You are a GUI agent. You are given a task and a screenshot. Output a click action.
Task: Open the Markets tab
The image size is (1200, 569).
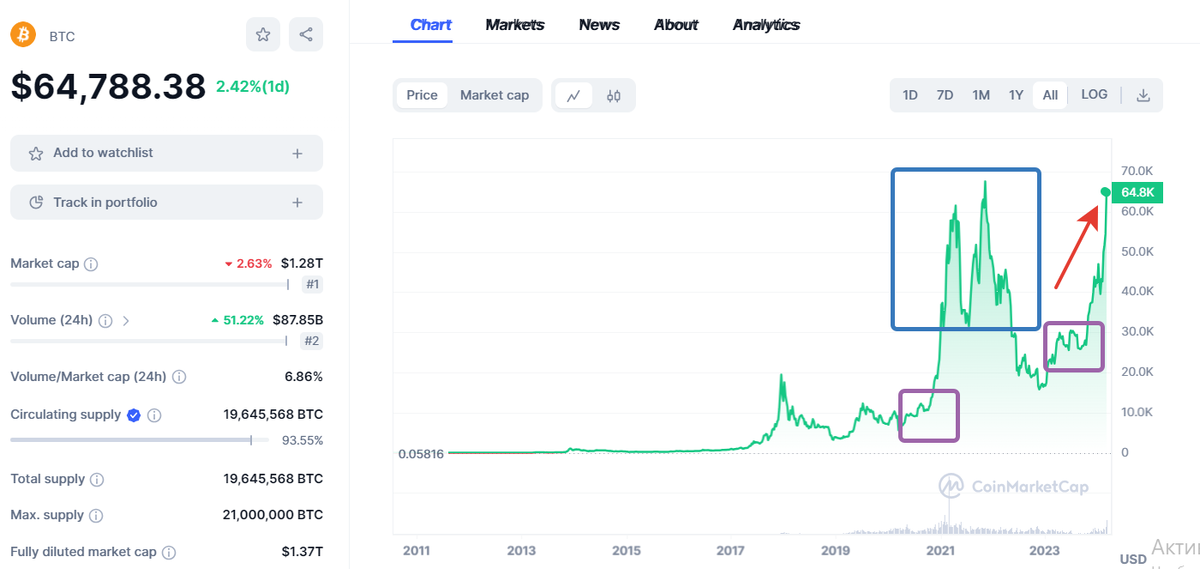[x=515, y=25]
